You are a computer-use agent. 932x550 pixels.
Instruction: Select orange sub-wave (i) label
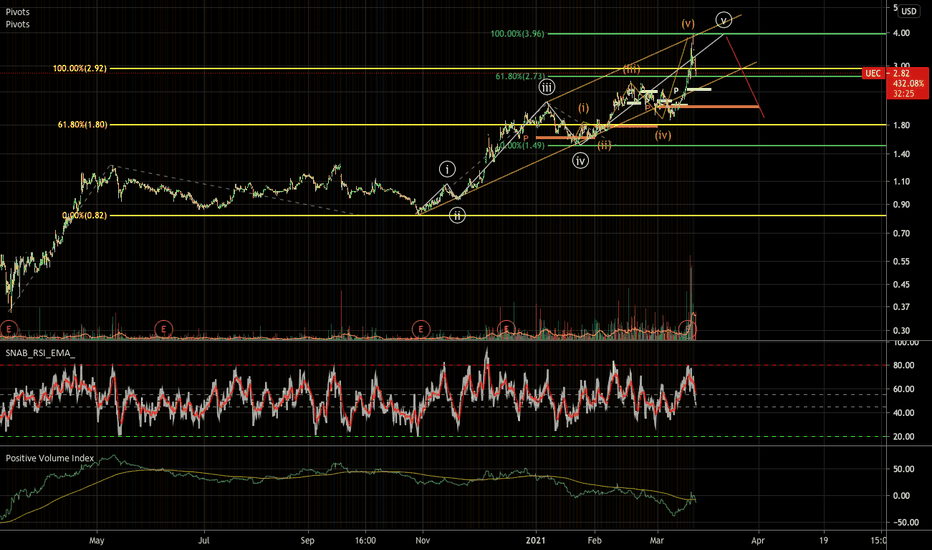[584, 108]
